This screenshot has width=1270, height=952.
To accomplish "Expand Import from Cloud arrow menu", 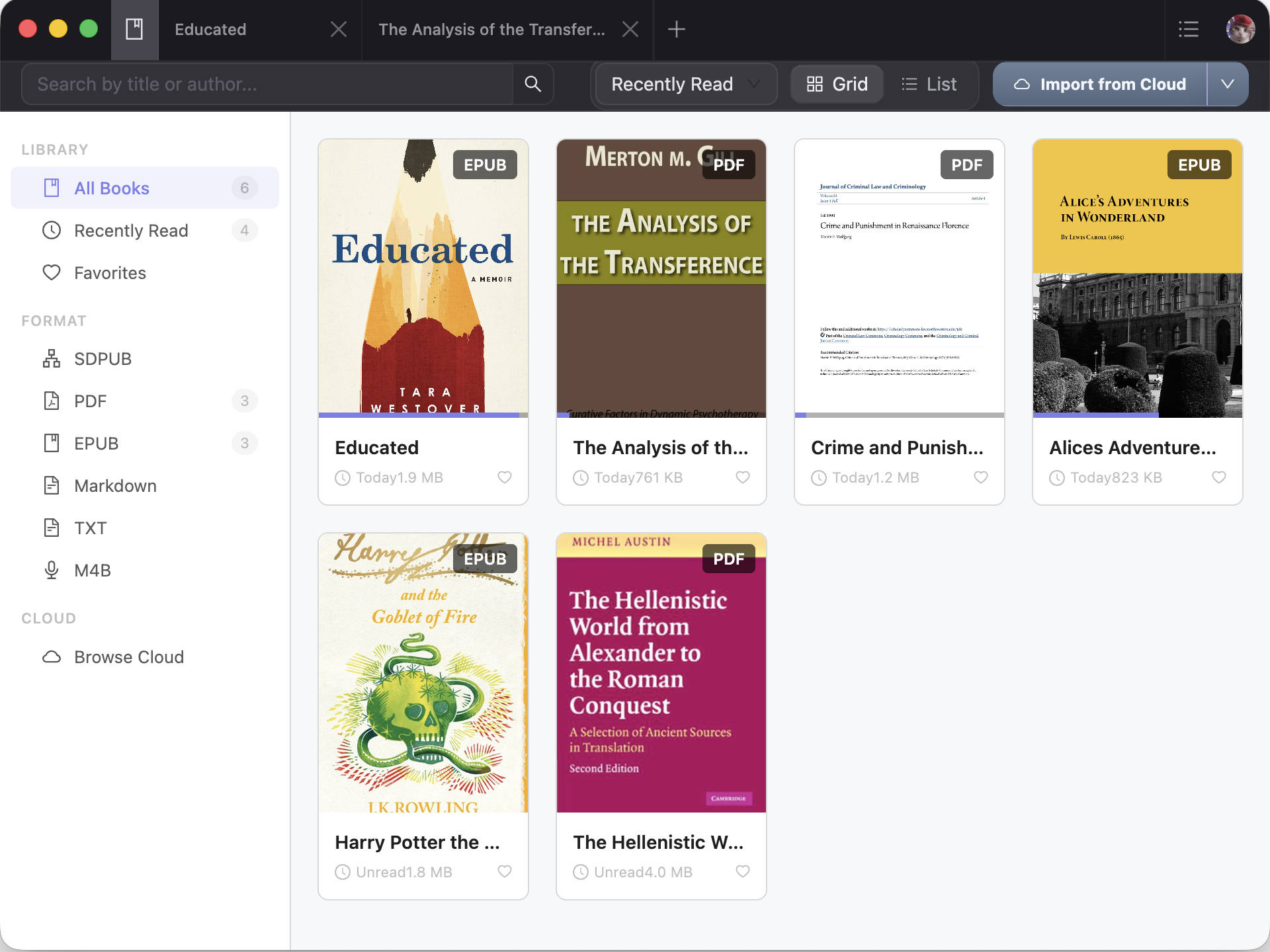I will pyautogui.click(x=1228, y=84).
